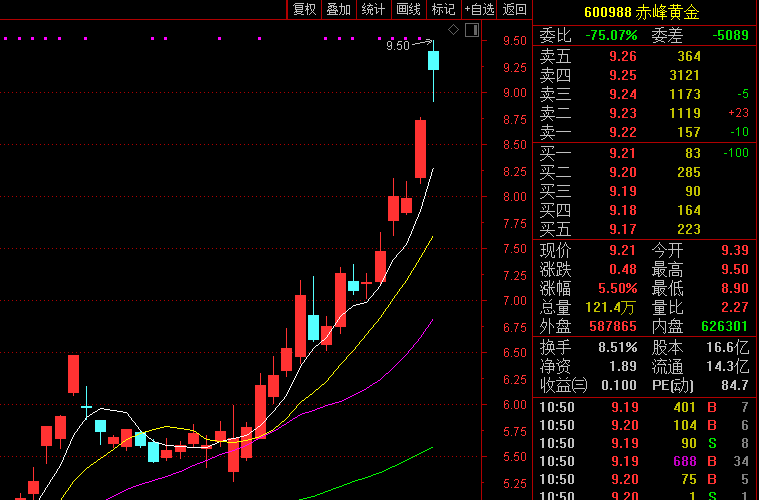Click the 复权 toolbar button
The height and width of the screenshot is (500, 759).
304,9
